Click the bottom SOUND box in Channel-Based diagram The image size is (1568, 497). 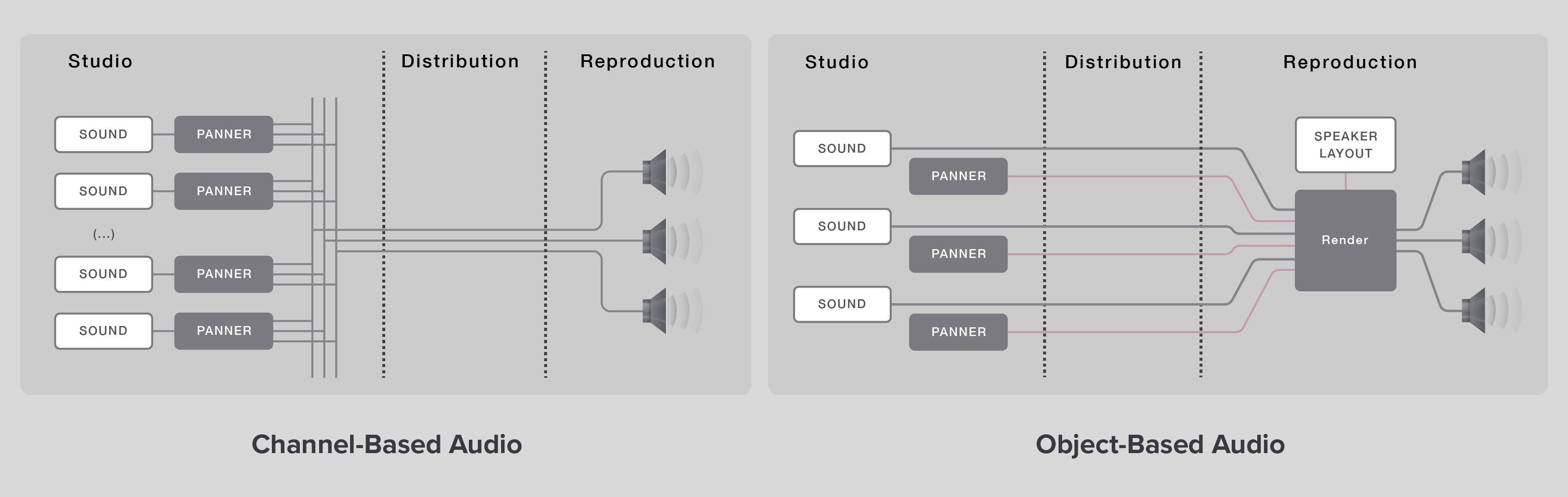pos(103,331)
